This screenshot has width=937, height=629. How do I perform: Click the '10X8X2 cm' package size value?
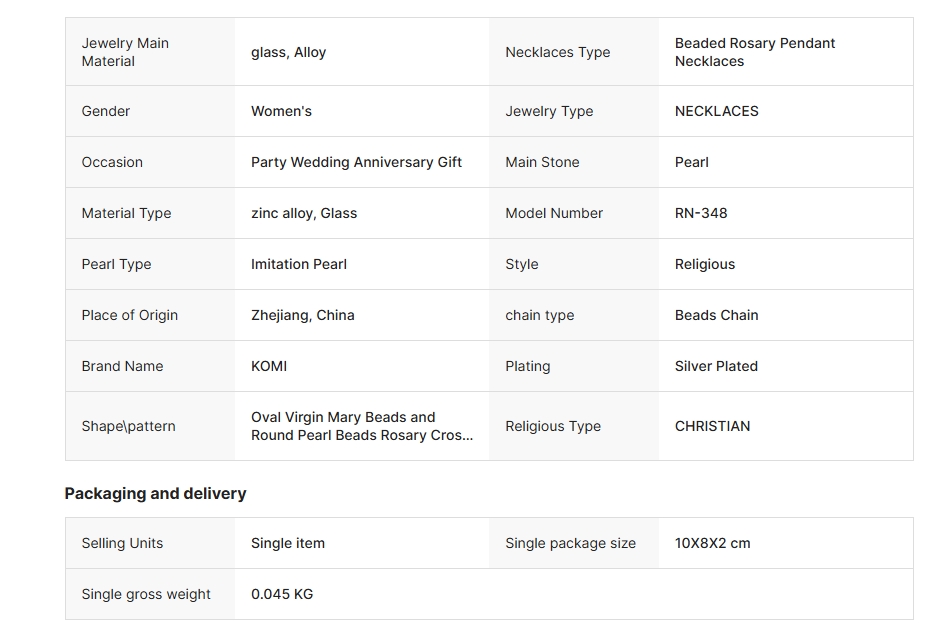(712, 543)
